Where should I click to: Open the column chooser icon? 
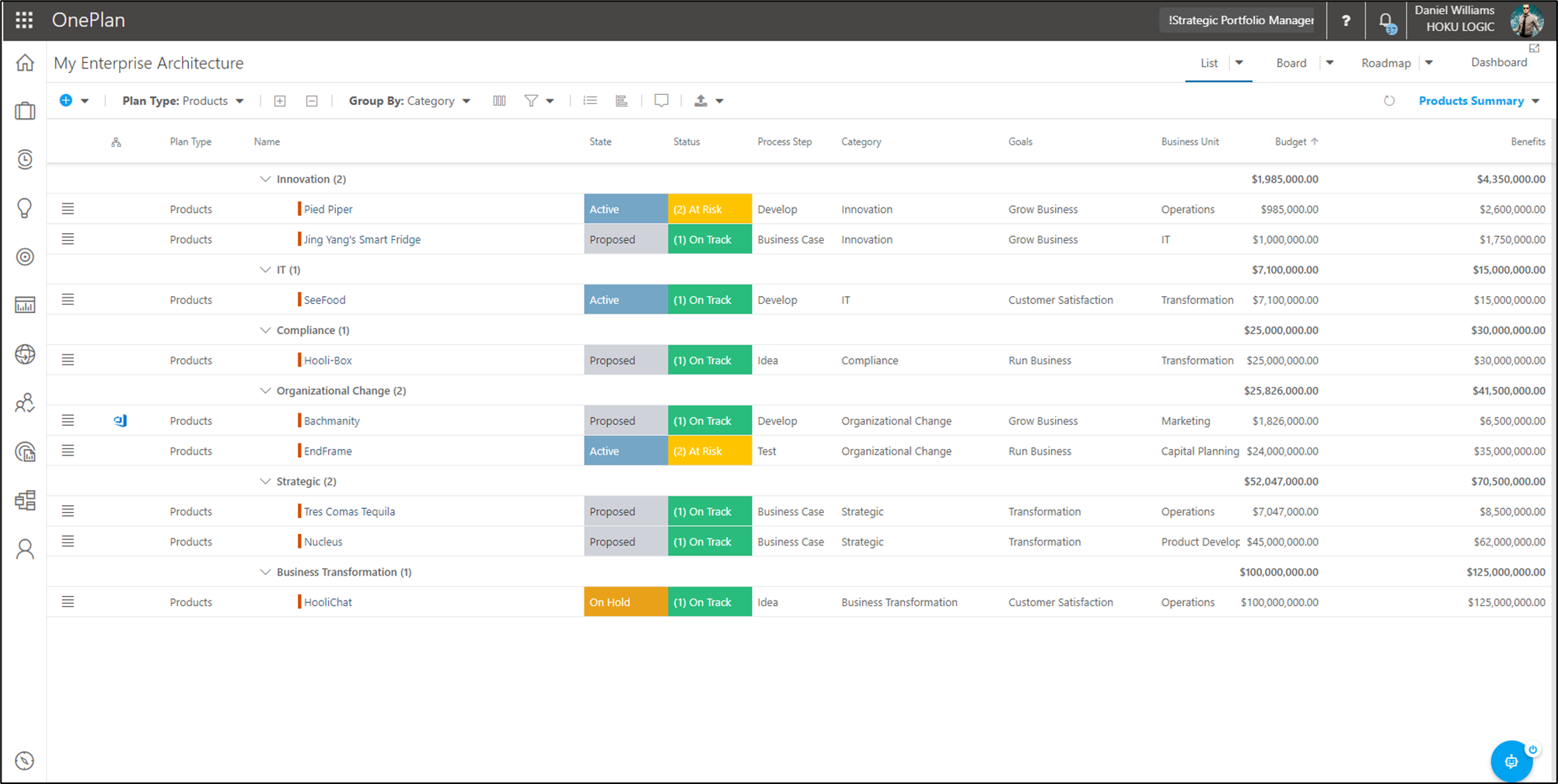pyautogui.click(x=499, y=101)
